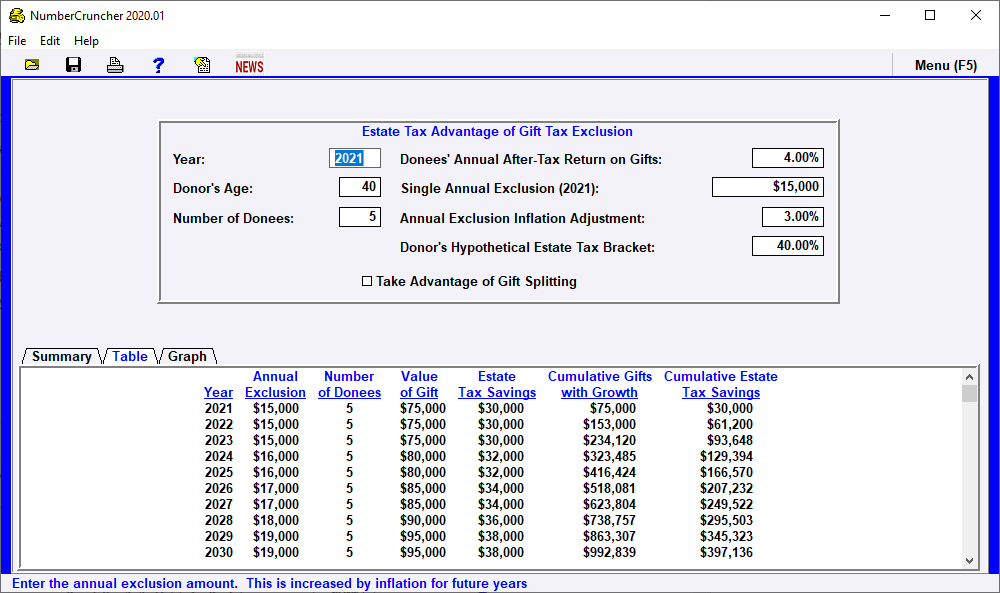1000x593 pixels.
Task: Click the $153,000 cumulative gifts value
Action: 609,425
